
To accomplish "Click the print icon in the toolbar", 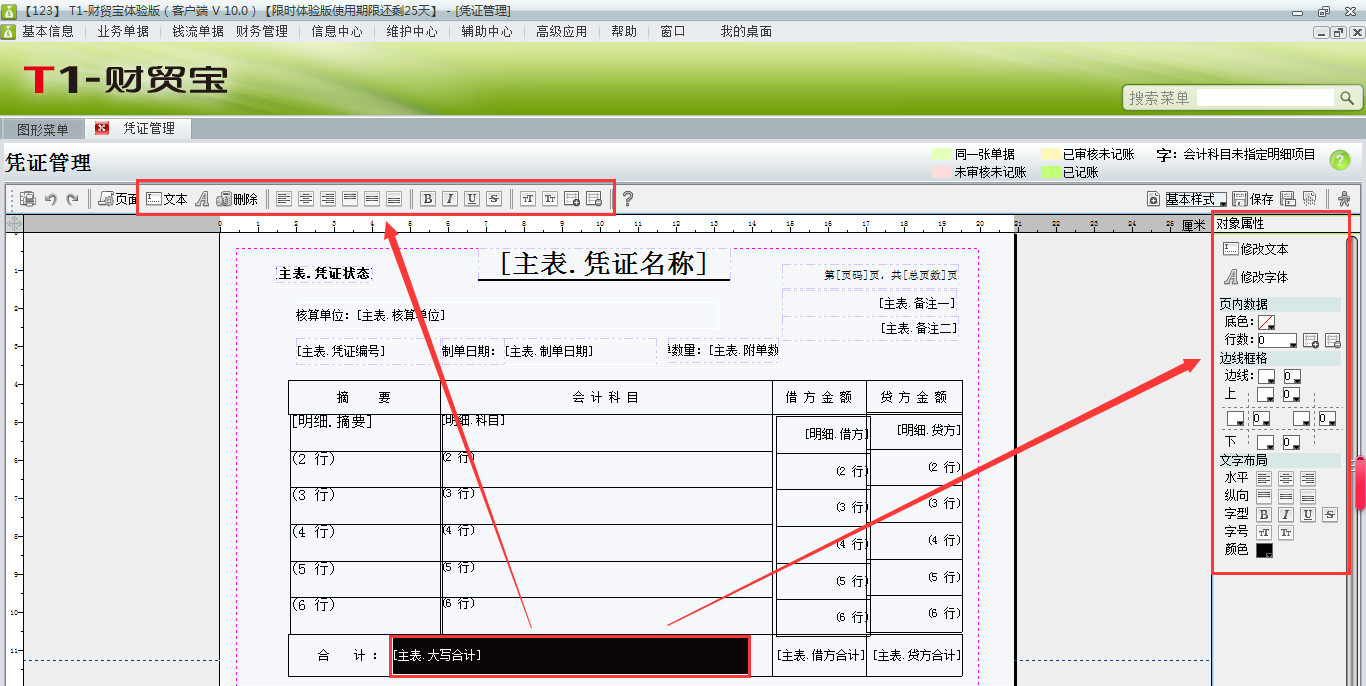I will 28,199.
